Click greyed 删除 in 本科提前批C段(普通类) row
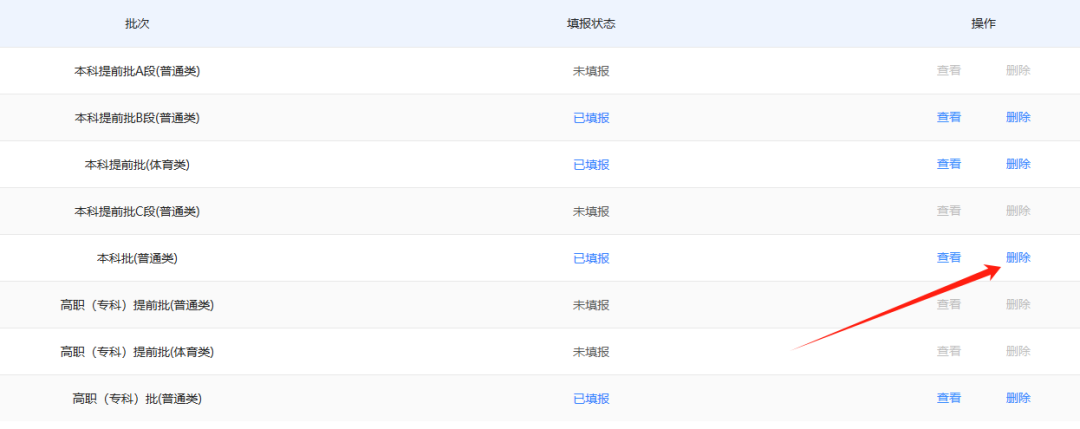1080x429 pixels. point(1018,211)
